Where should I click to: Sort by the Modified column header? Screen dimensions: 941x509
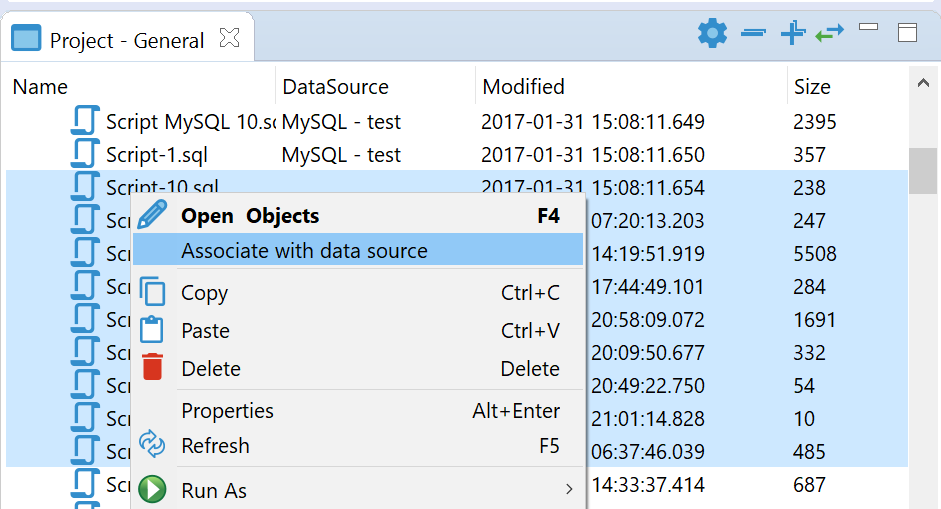click(x=523, y=87)
